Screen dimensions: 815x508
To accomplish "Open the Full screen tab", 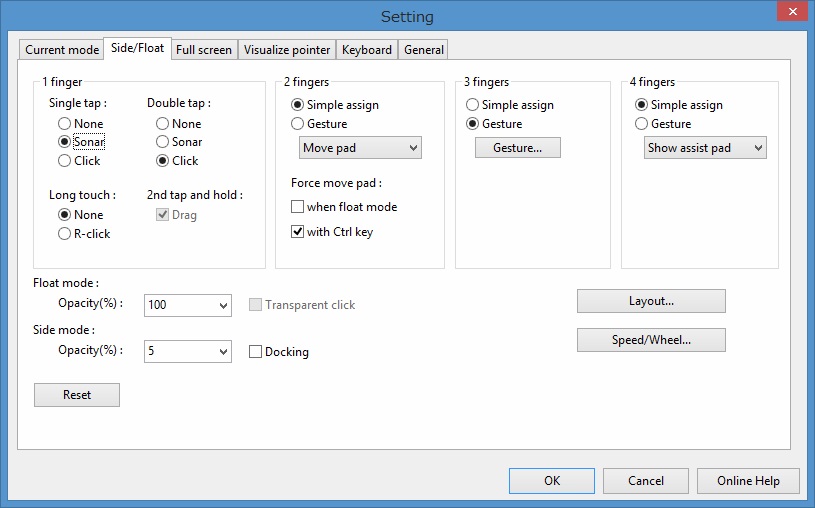I will coord(203,49).
